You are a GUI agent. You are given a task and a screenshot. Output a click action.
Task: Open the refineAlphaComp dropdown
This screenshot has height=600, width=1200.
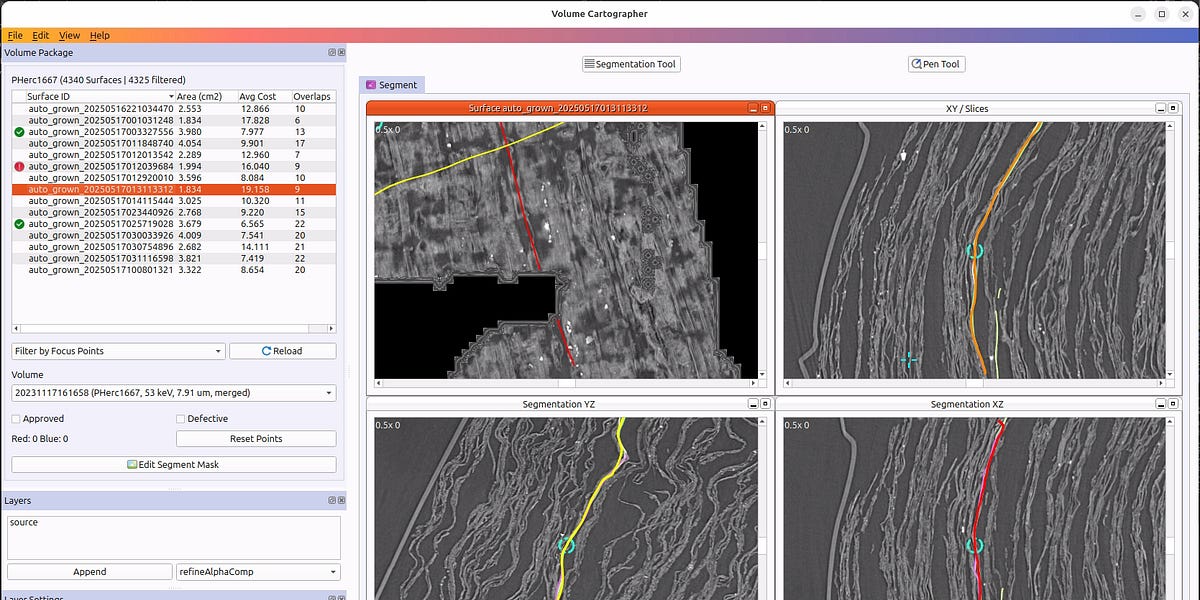tap(258, 572)
